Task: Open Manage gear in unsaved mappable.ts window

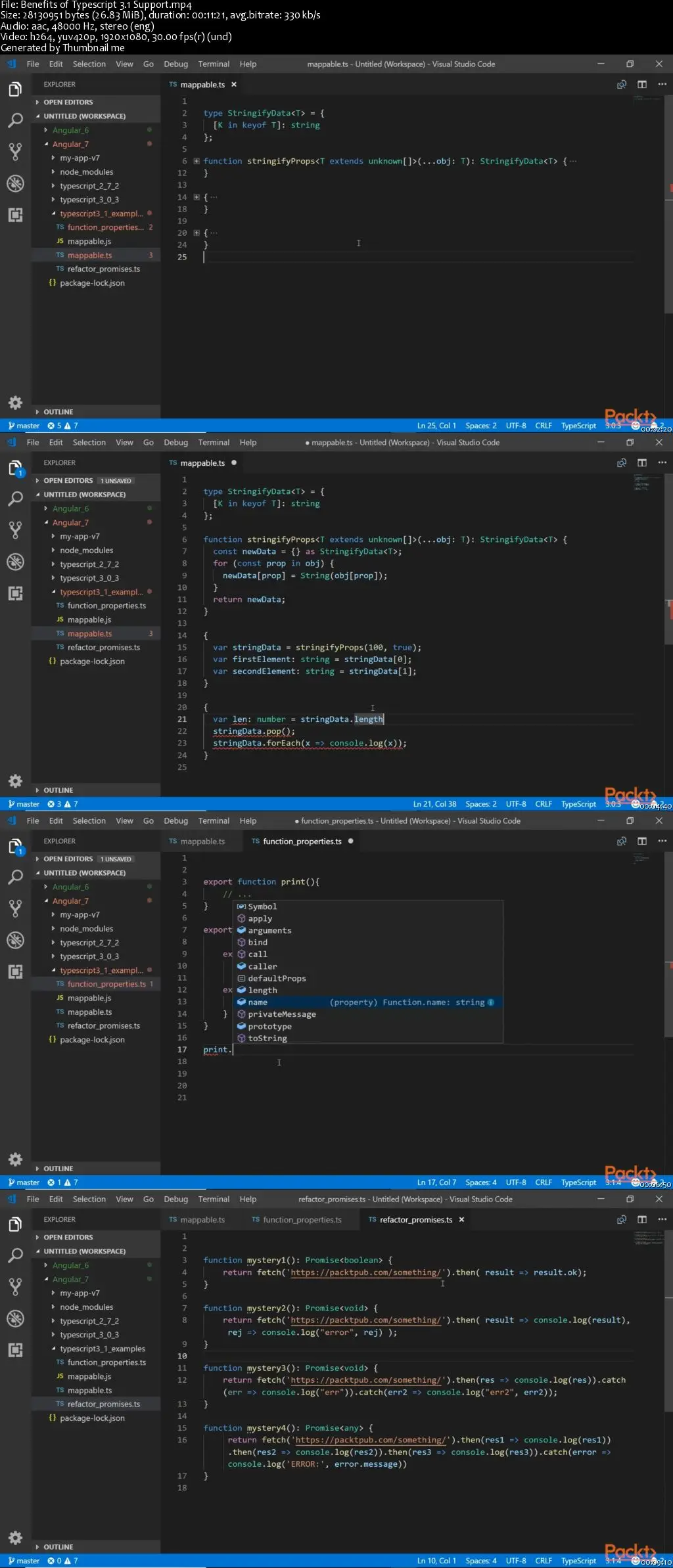Action: tap(15, 781)
